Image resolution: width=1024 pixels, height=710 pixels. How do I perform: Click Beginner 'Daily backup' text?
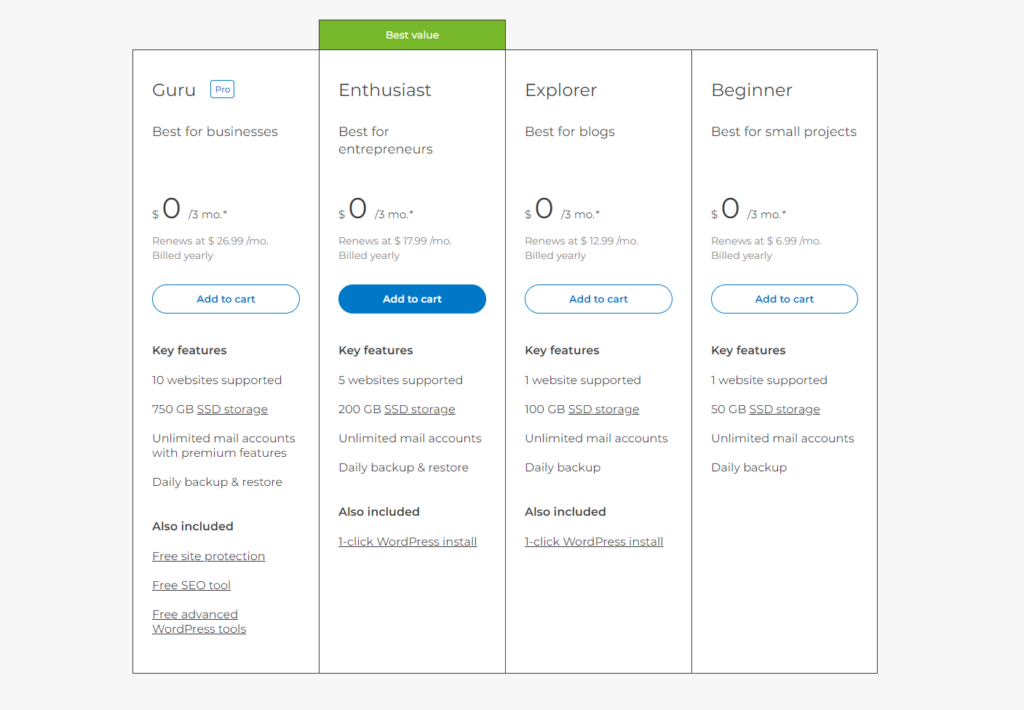pyautogui.click(x=749, y=468)
